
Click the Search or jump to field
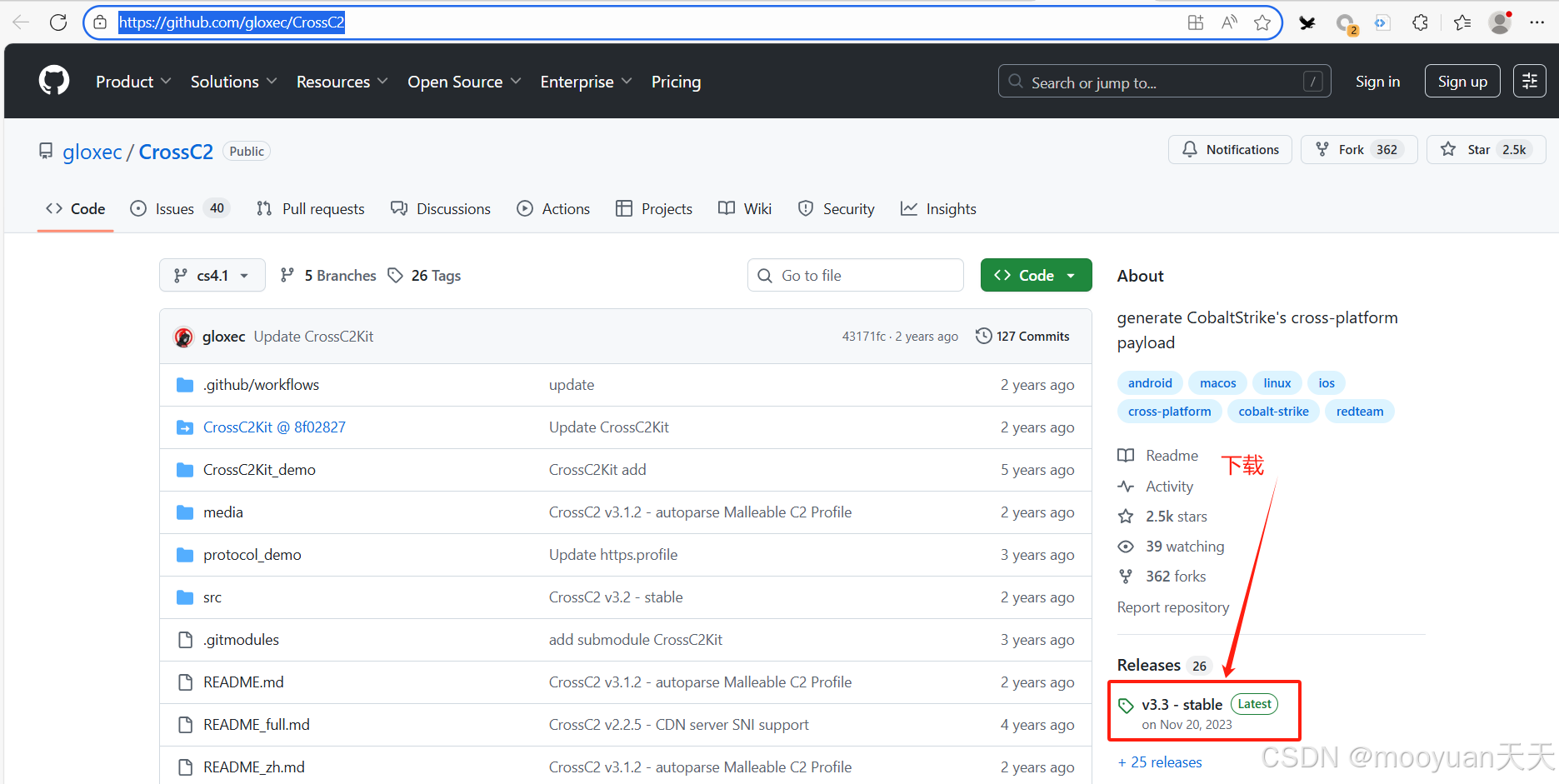pyautogui.click(x=1165, y=81)
